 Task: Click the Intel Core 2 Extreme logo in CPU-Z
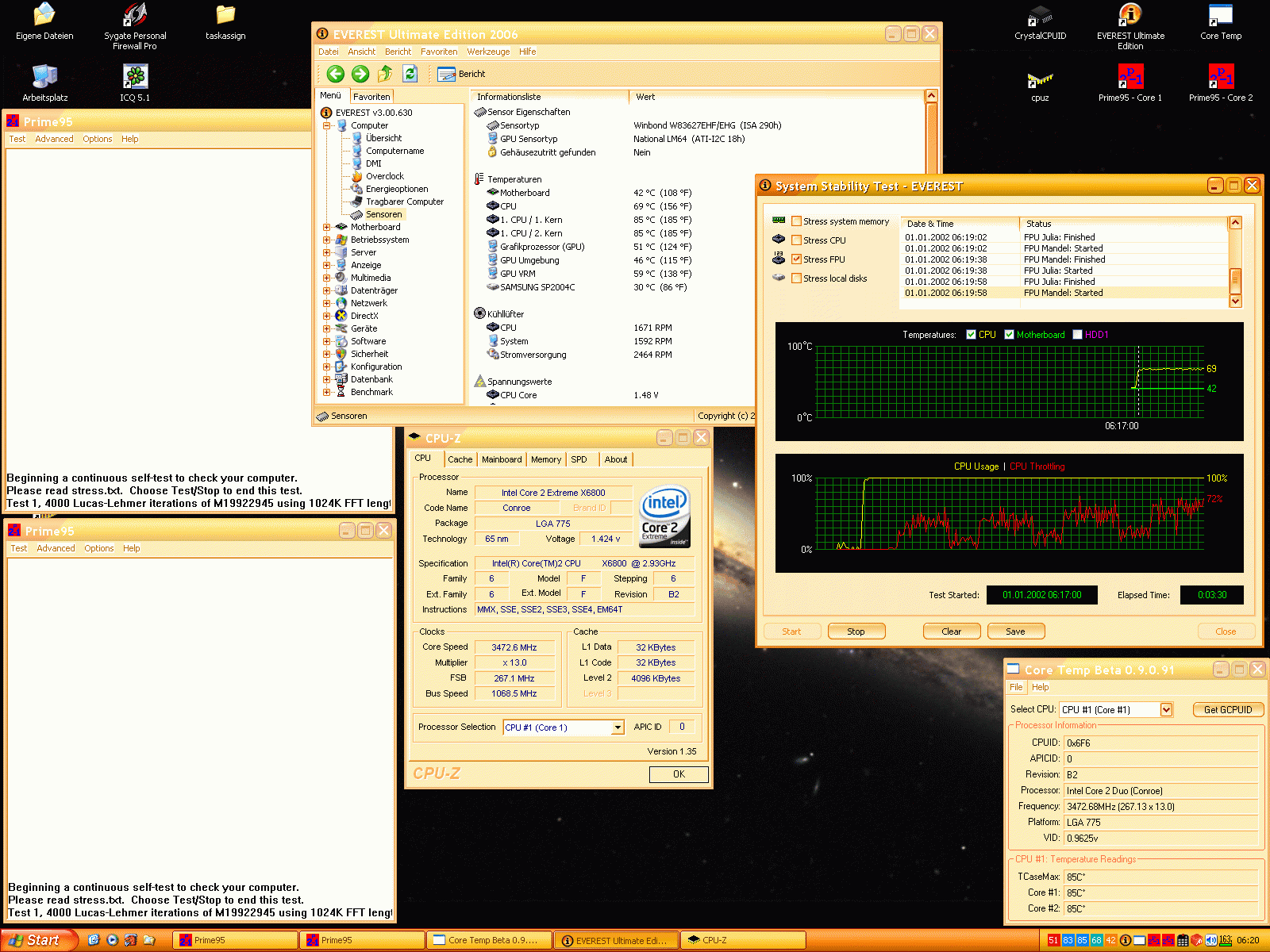coord(664,516)
